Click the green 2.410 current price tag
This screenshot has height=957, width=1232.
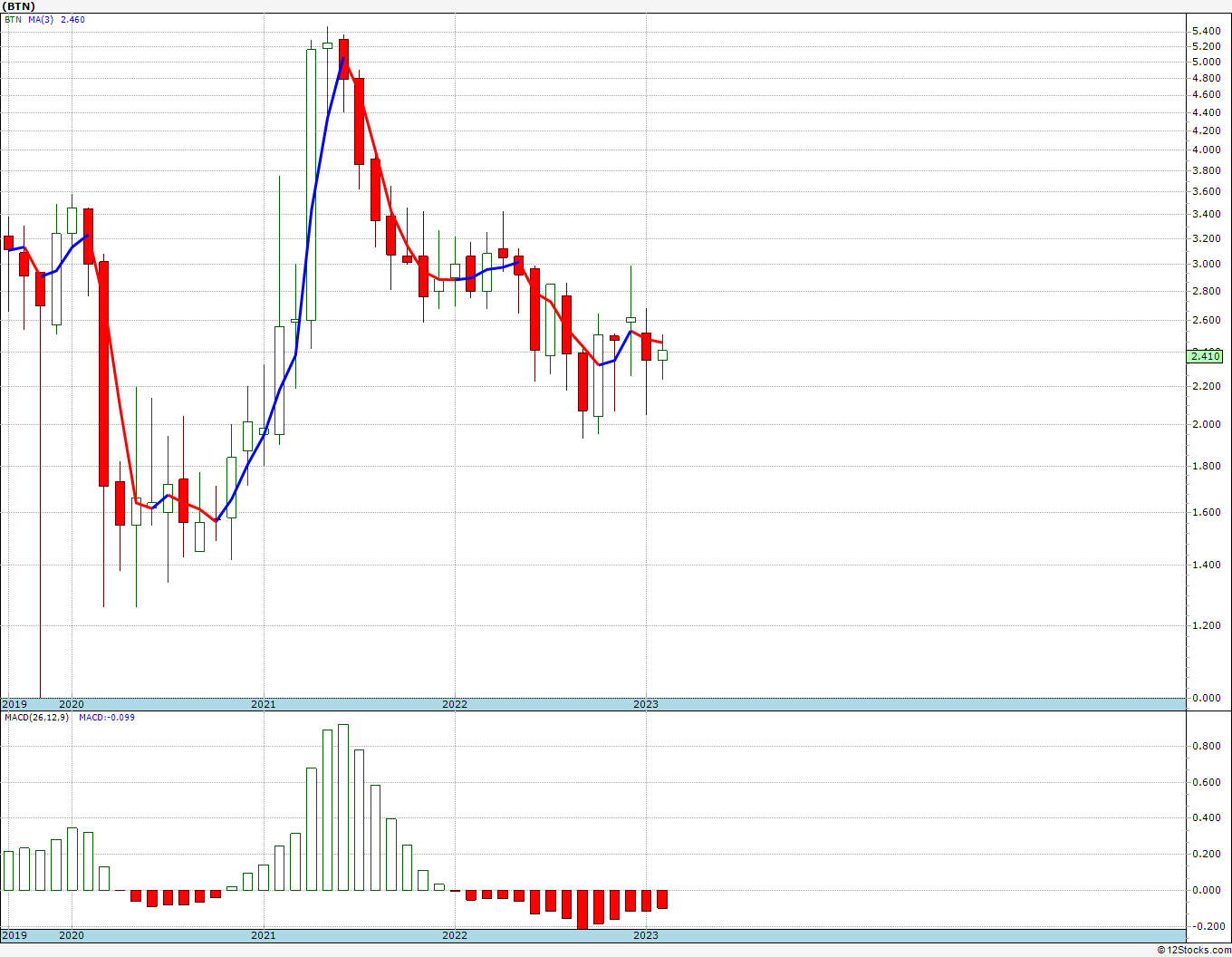(x=1206, y=356)
